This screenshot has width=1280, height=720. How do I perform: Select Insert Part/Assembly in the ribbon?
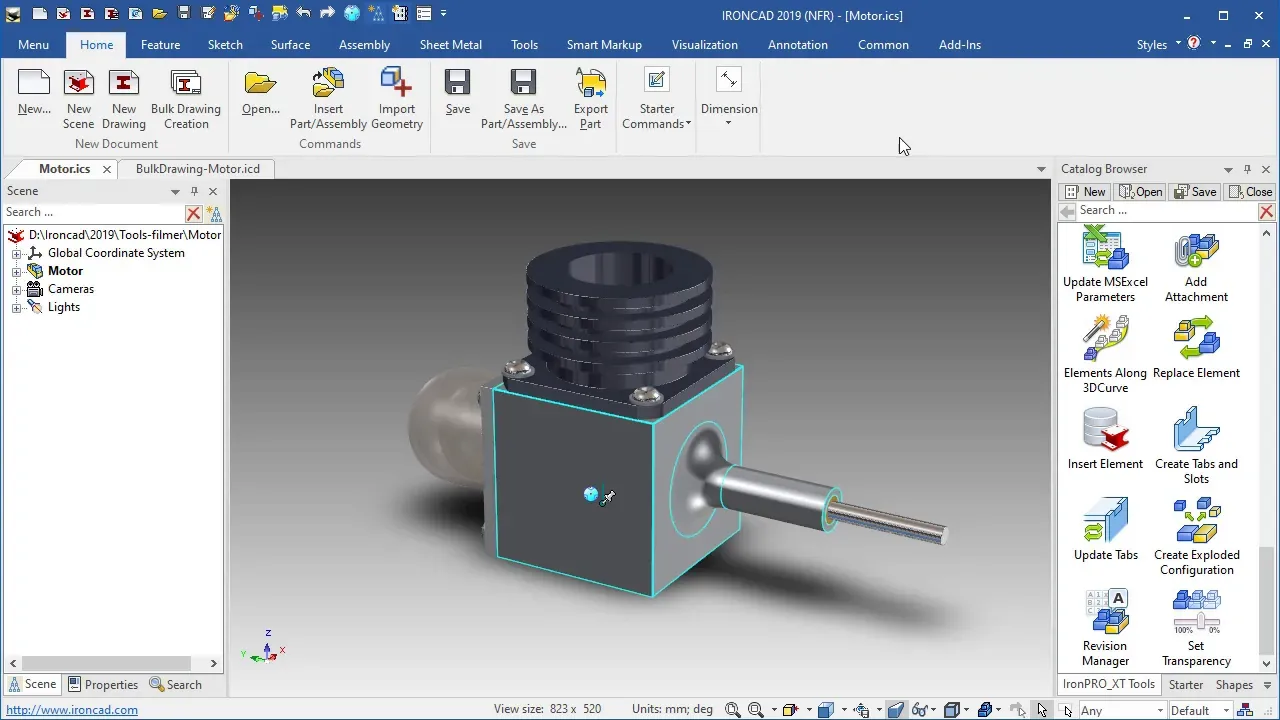(x=328, y=100)
